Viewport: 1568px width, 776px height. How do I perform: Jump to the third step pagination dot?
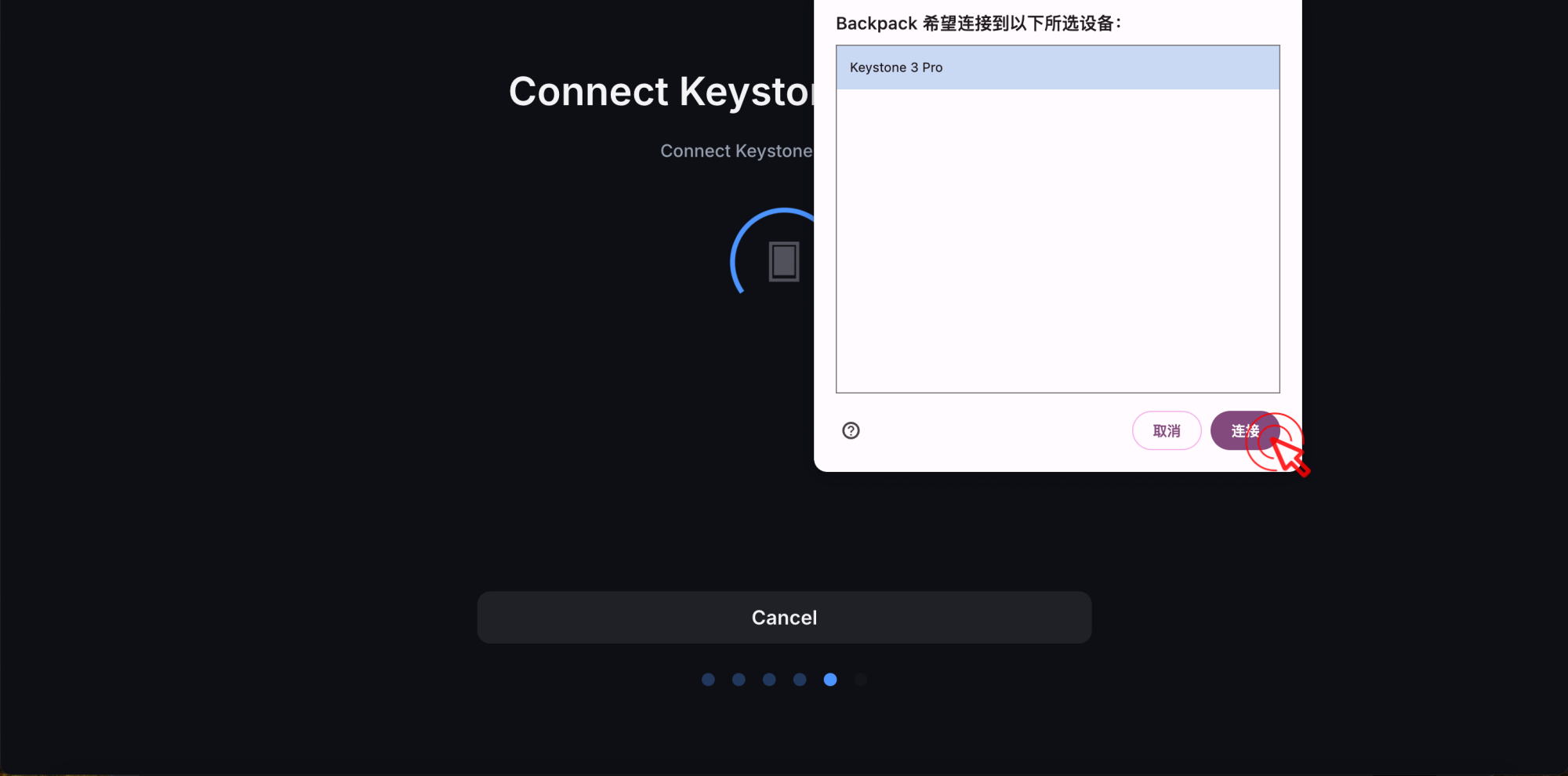coord(769,680)
